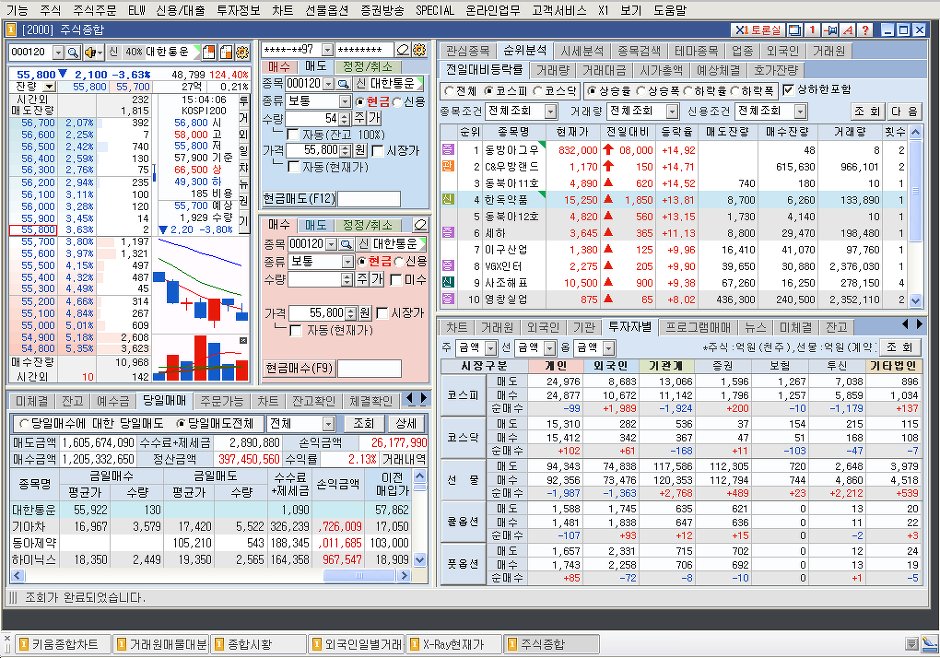Check 시장가 in the 매도 order form
The height and width of the screenshot is (658, 940).
pos(377,150)
